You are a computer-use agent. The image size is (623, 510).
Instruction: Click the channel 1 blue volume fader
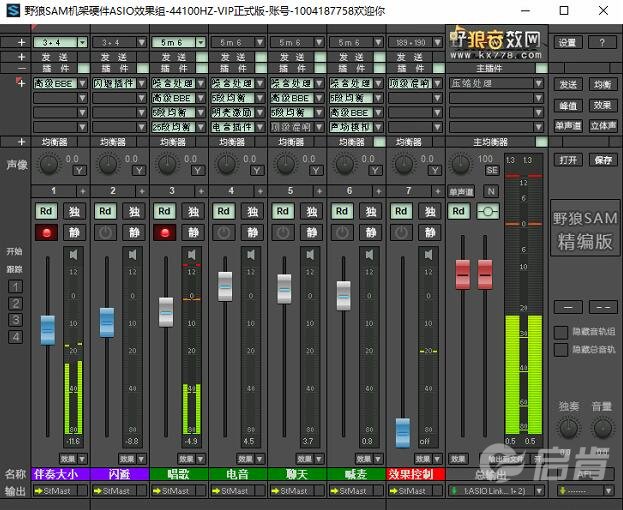(48, 330)
